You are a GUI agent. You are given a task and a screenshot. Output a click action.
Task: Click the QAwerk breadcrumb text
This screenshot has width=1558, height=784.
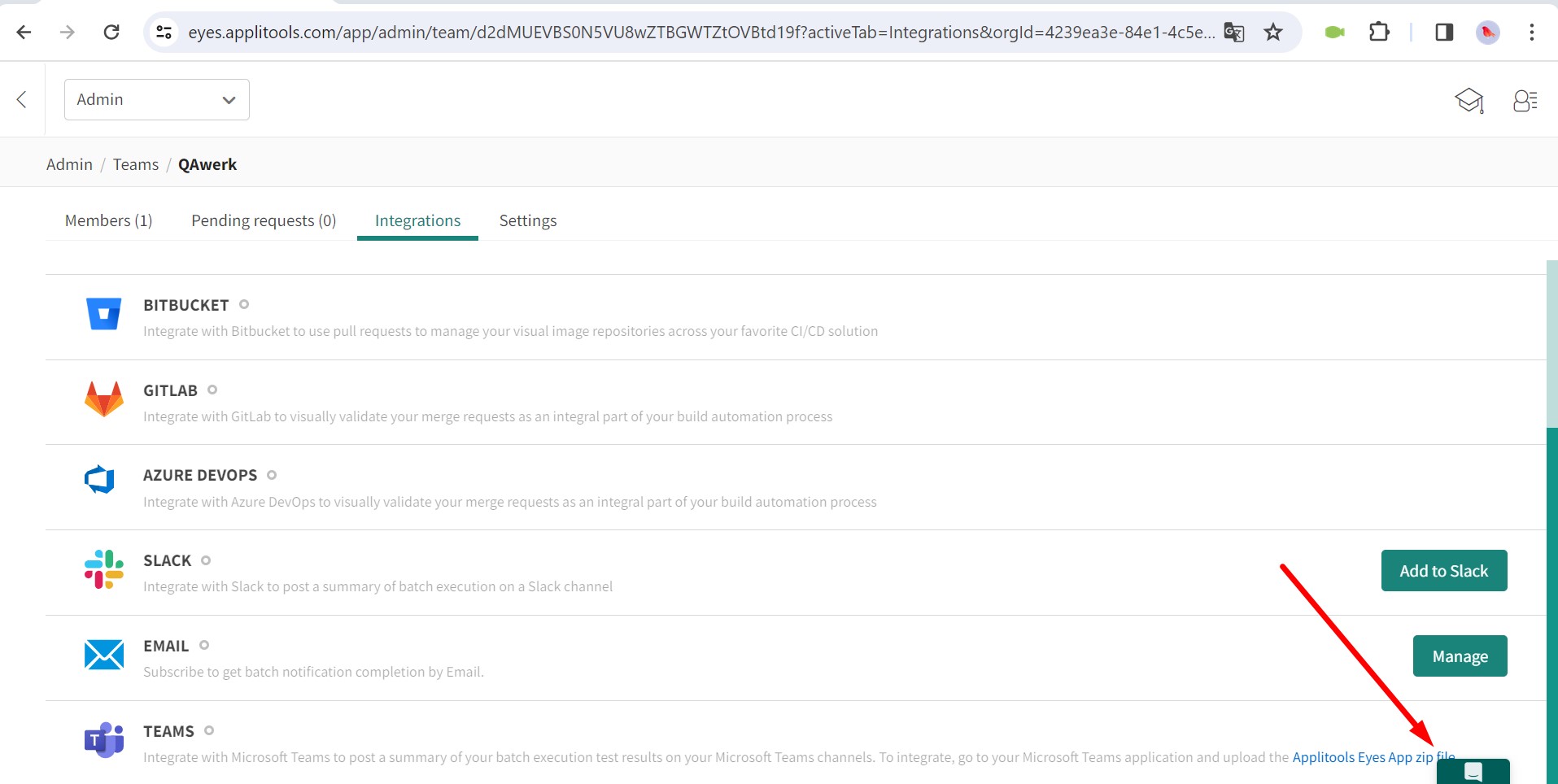point(207,164)
